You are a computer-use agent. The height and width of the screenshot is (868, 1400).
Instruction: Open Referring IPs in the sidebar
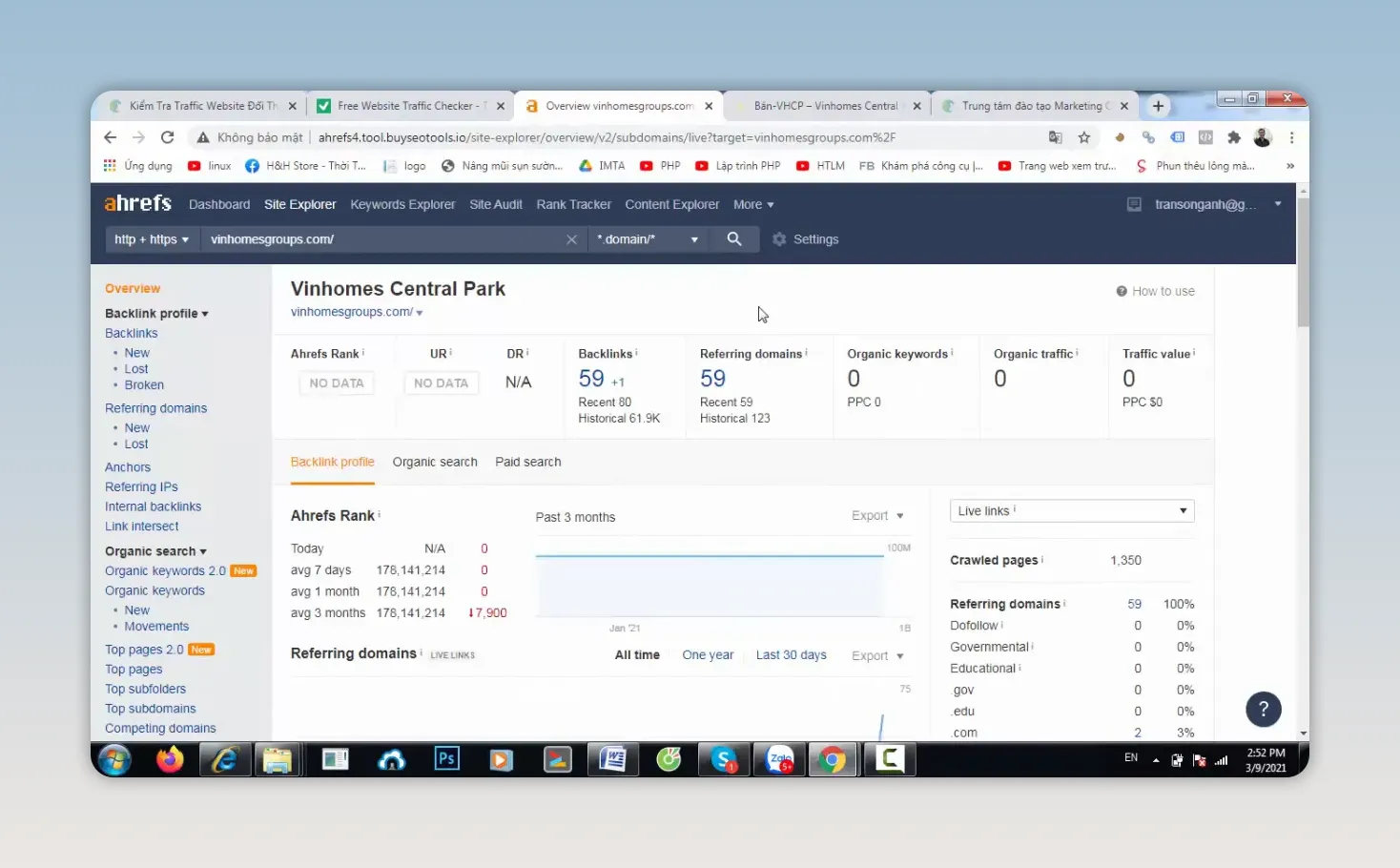141,486
